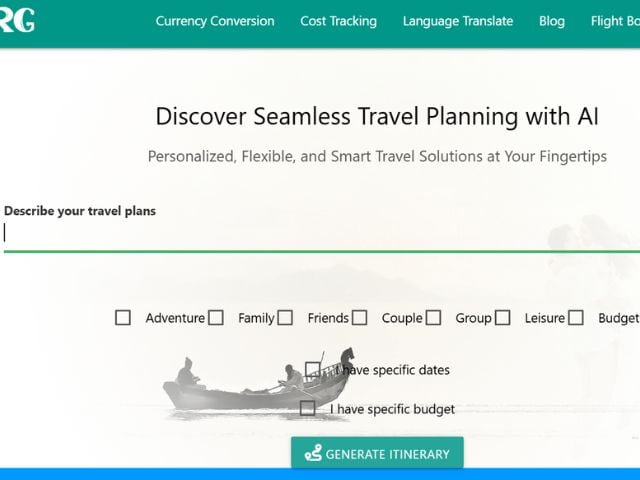Viewport: 640px width, 480px height.
Task: Click the RG logo icon
Action: coord(17,20)
